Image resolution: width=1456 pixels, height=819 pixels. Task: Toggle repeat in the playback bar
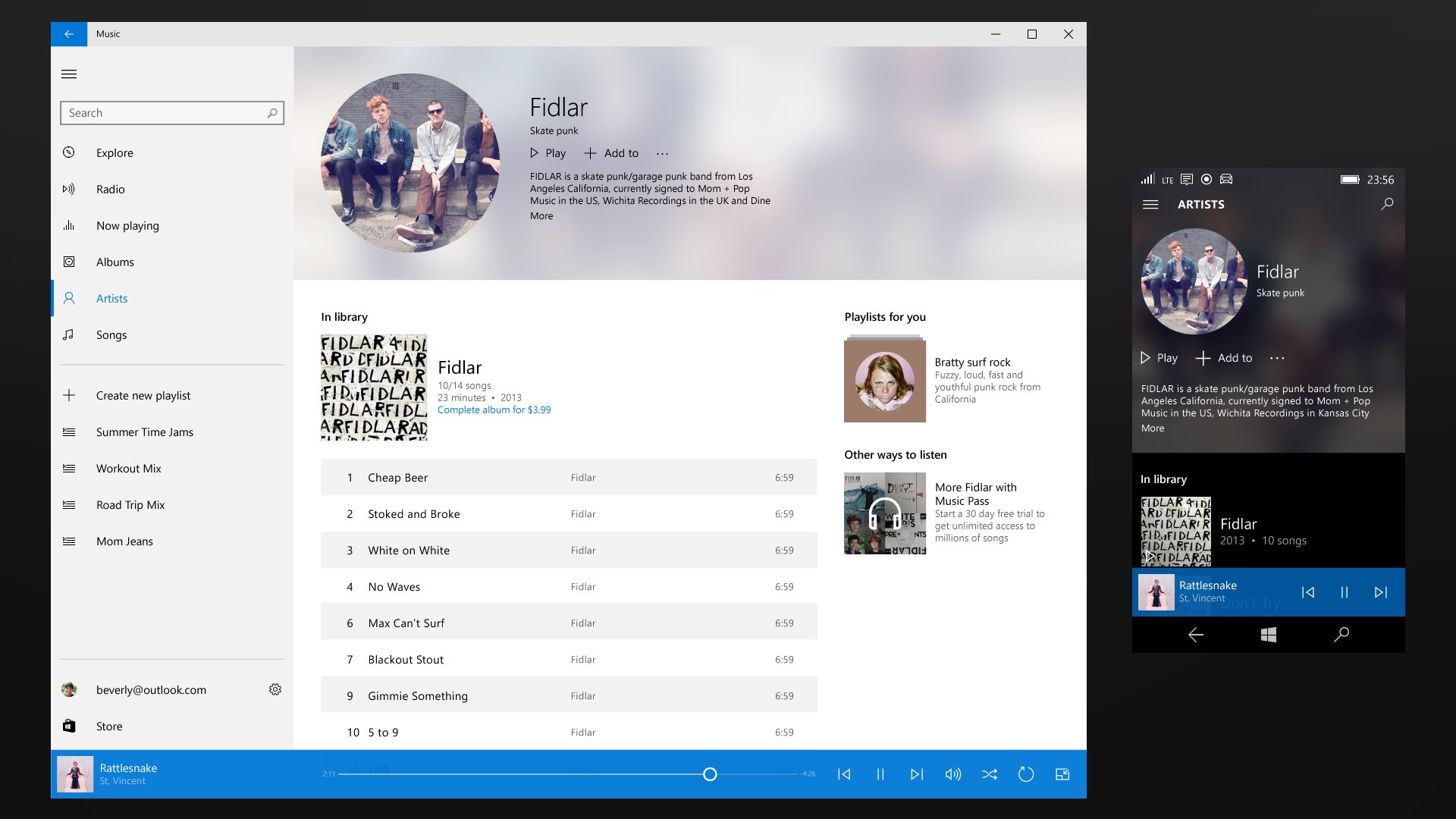(1026, 774)
